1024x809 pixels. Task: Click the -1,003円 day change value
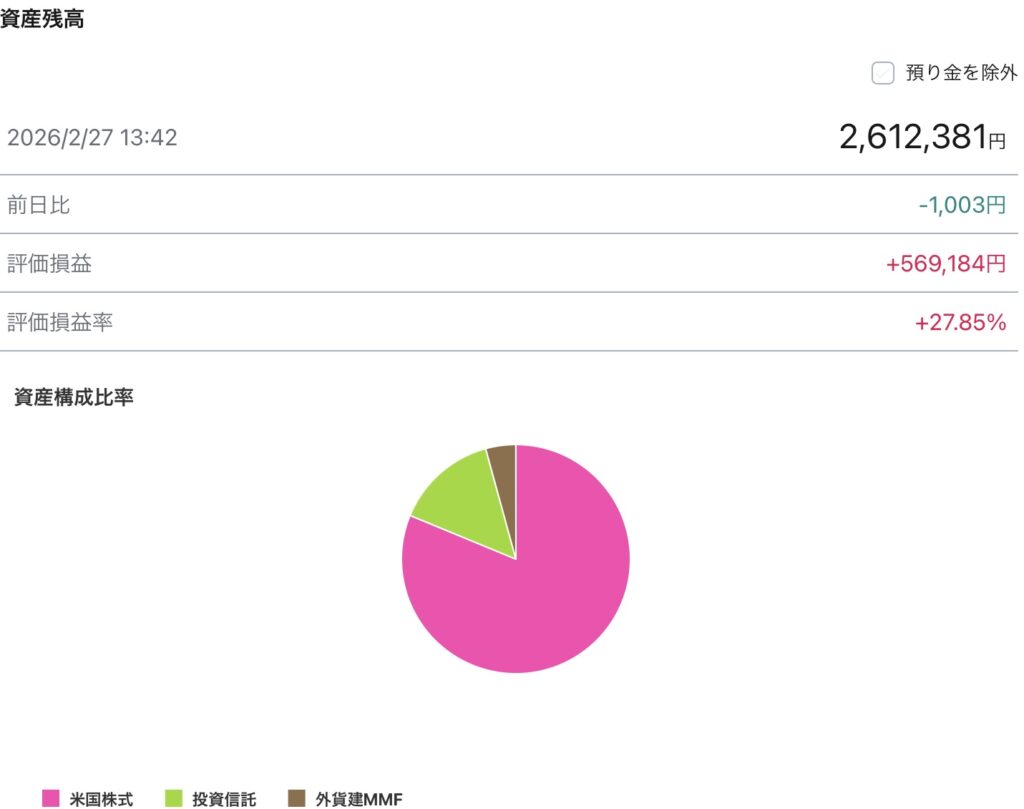click(961, 206)
